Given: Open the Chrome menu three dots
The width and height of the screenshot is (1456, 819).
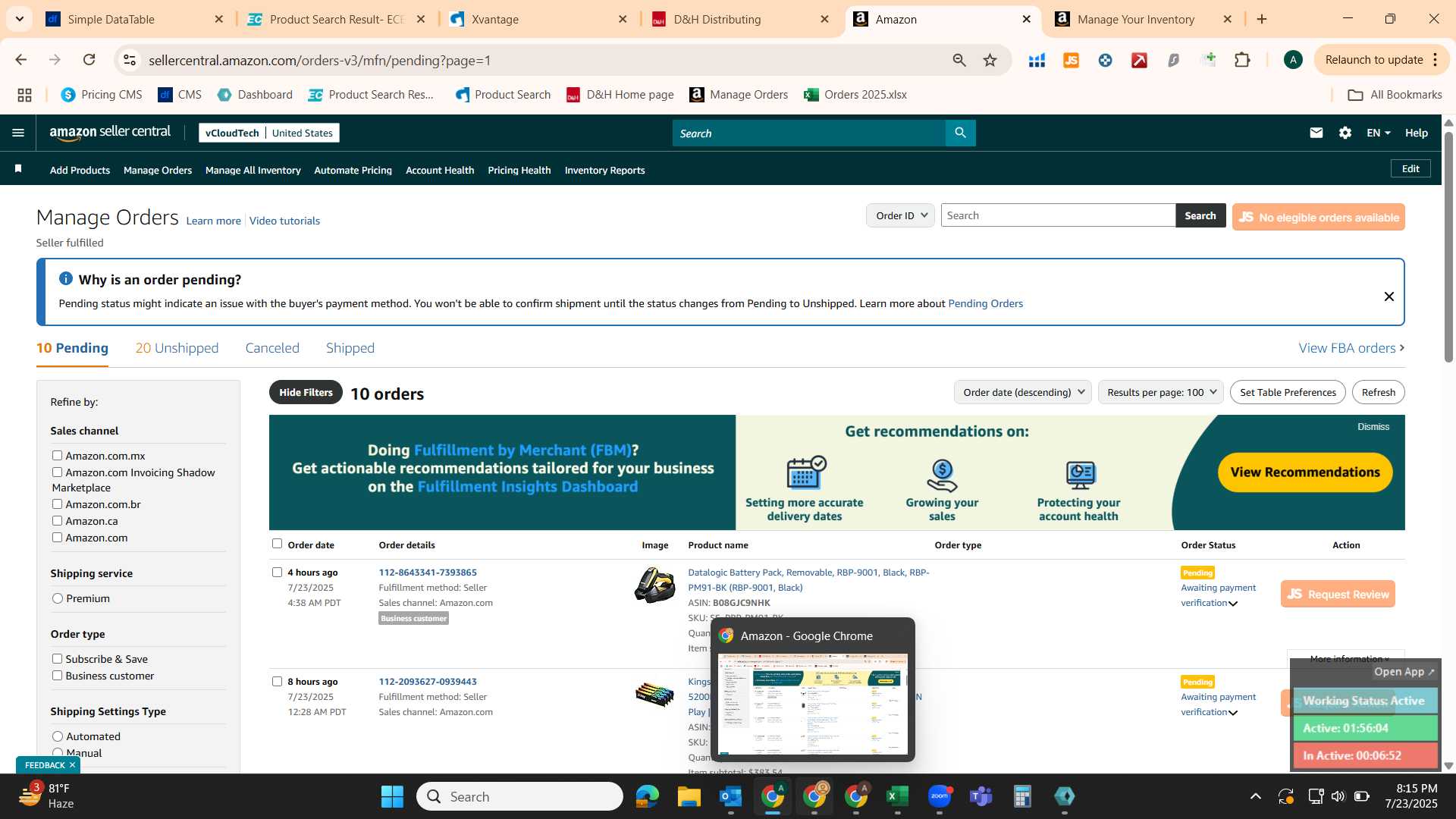Looking at the screenshot, I should point(1436,60).
